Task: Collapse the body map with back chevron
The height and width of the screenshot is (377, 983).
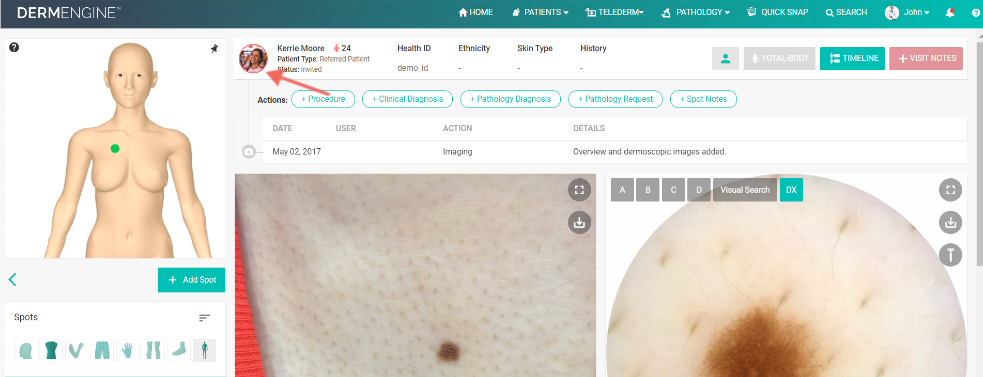Action: [12, 279]
